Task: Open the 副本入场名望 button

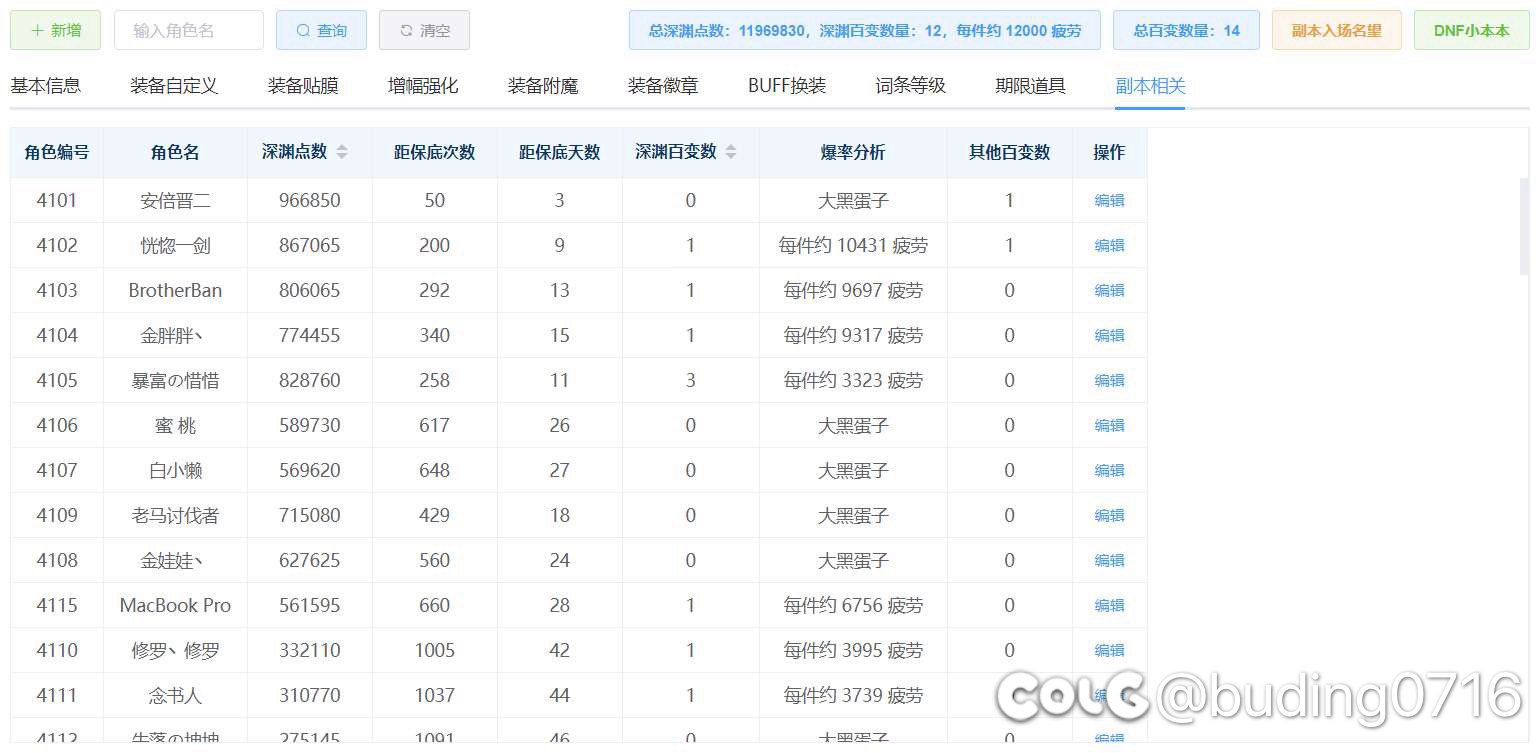Action: coord(1336,30)
